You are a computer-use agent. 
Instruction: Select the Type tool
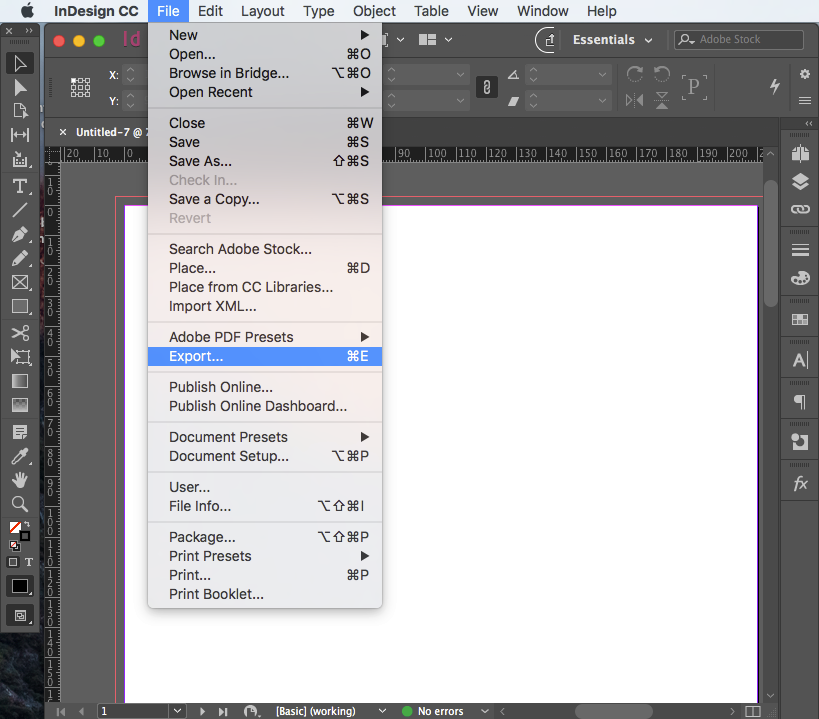(19, 186)
